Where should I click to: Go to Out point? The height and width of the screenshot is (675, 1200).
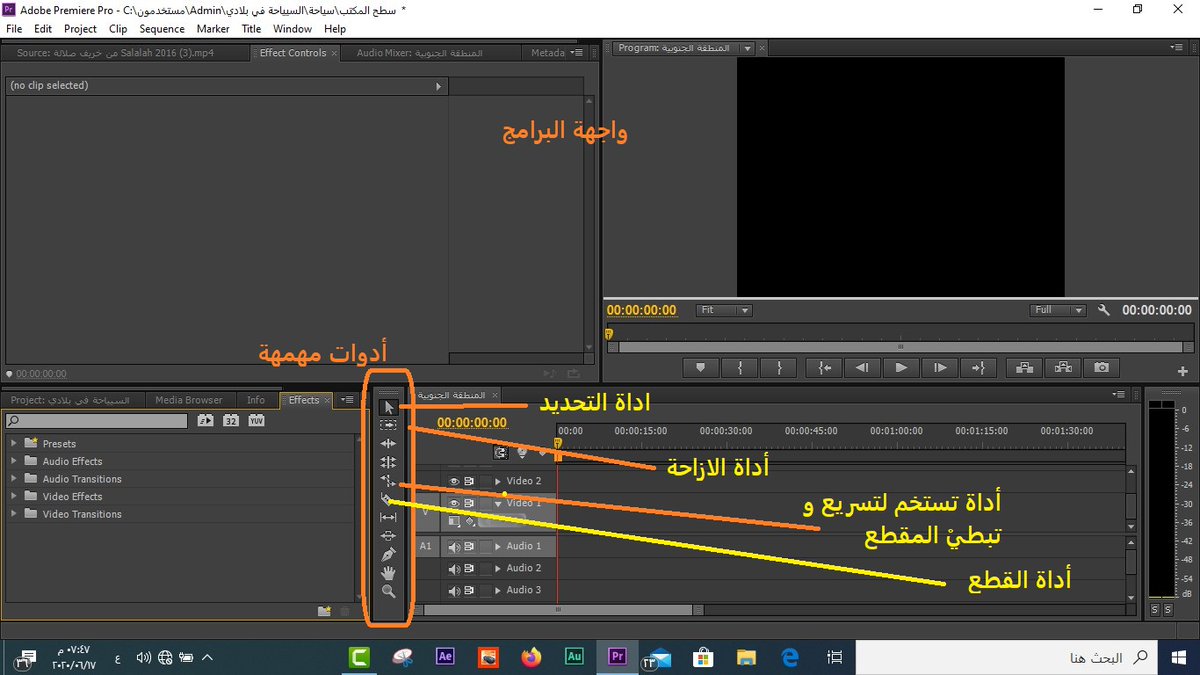coord(979,368)
